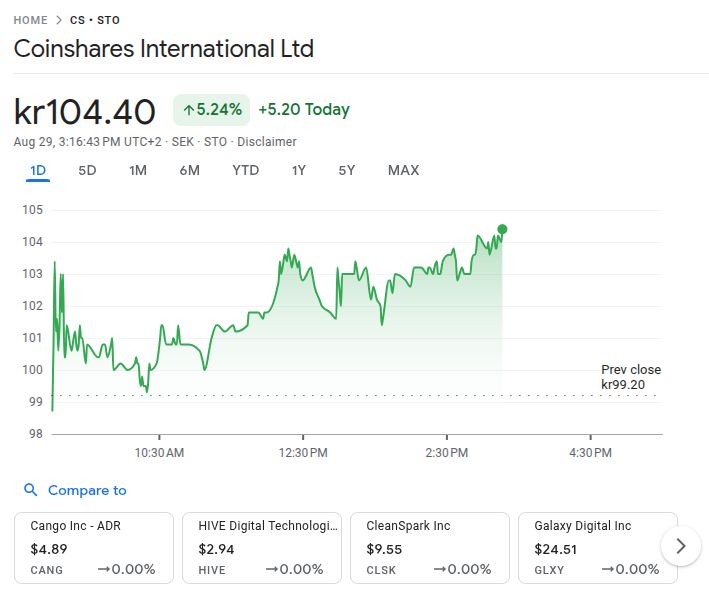
Task: Show the MAX time range chart
Action: (403, 170)
